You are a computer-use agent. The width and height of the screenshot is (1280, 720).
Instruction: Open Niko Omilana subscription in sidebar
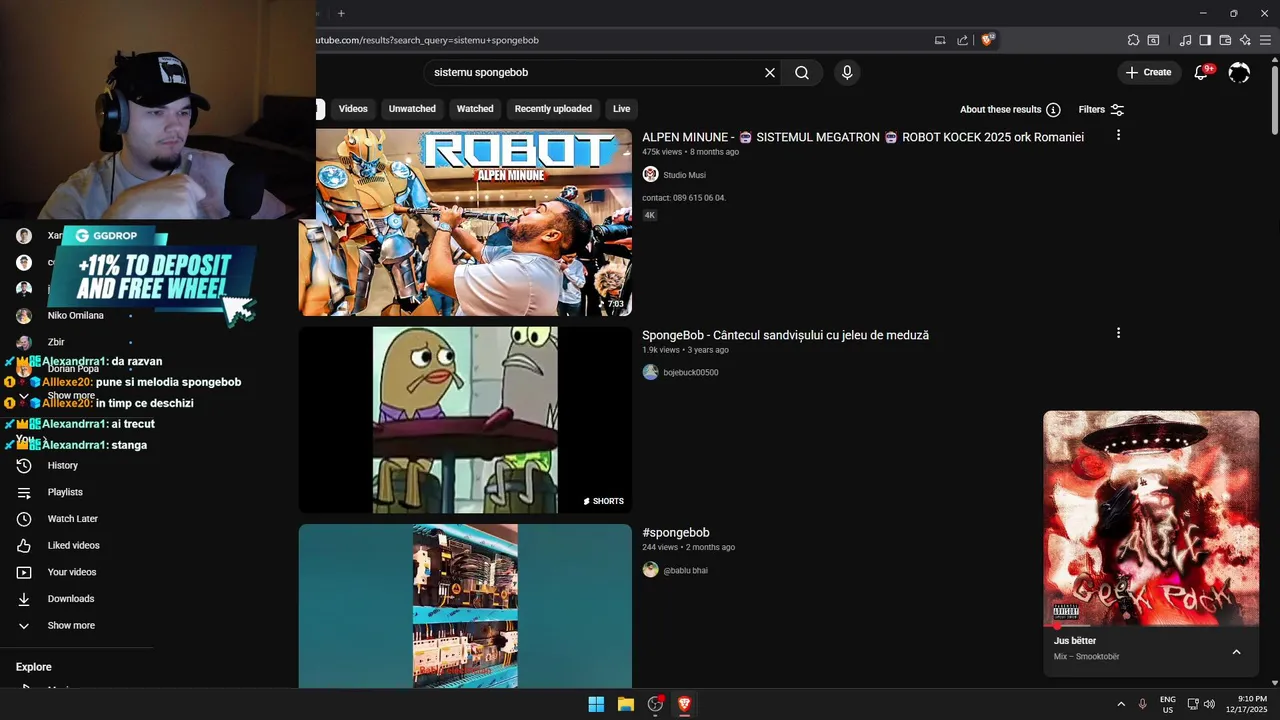click(x=75, y=315)
